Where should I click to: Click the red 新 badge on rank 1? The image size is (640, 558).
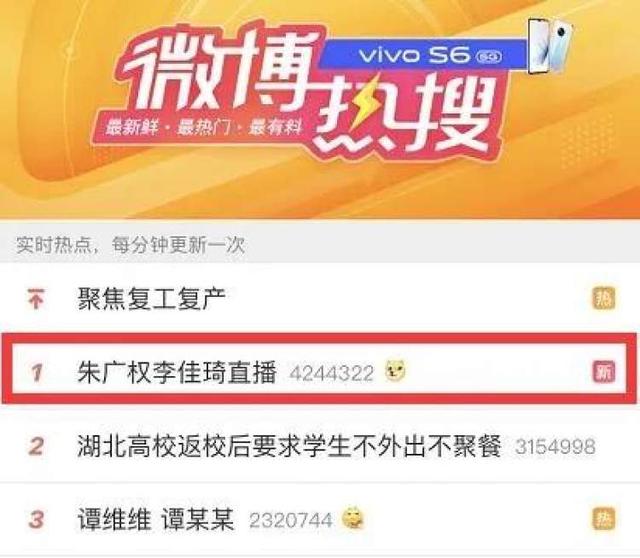pyautogui.click(x=604, y=371)
